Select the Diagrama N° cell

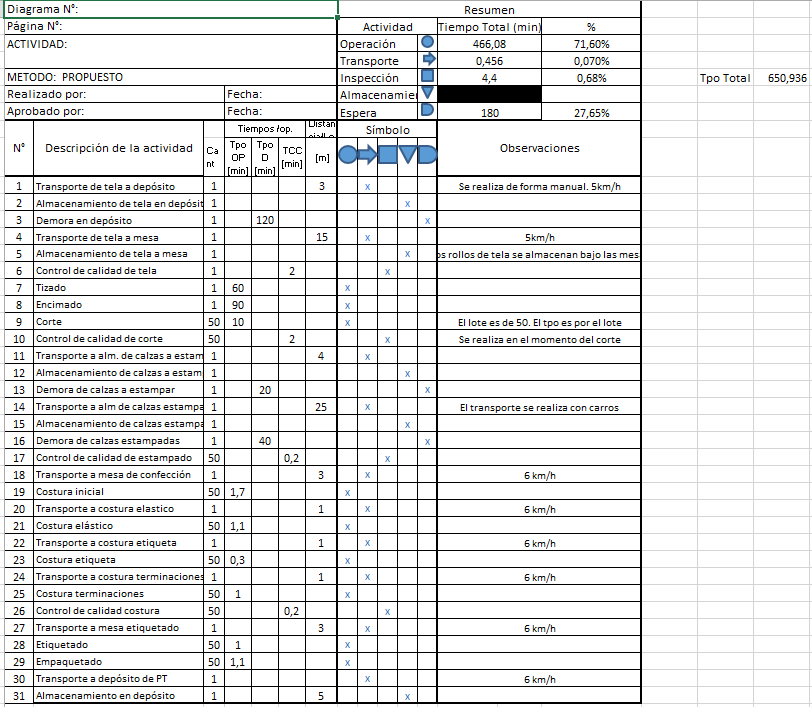(x=171, y=9)
